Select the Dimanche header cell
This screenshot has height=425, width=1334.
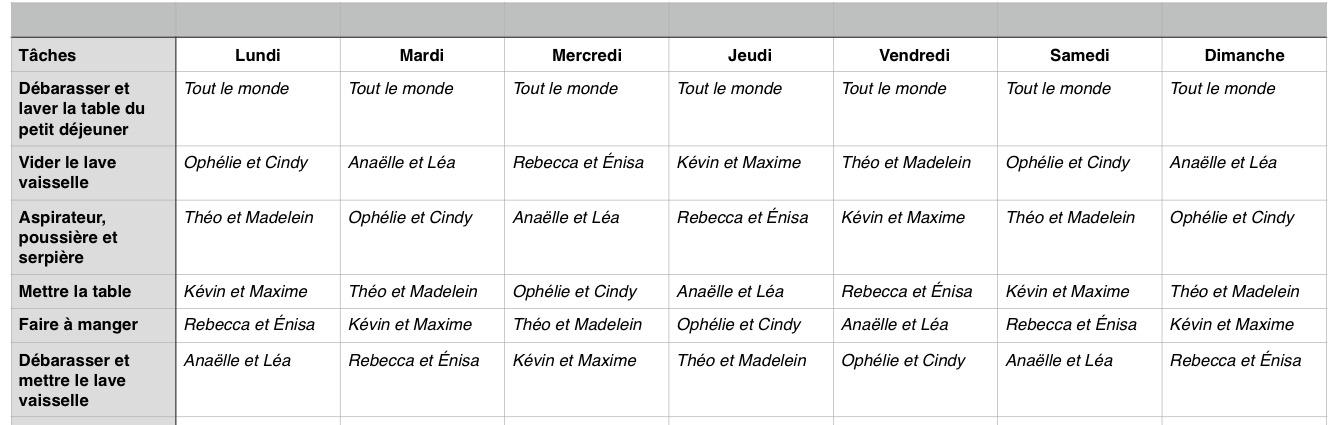[1245, 55]
